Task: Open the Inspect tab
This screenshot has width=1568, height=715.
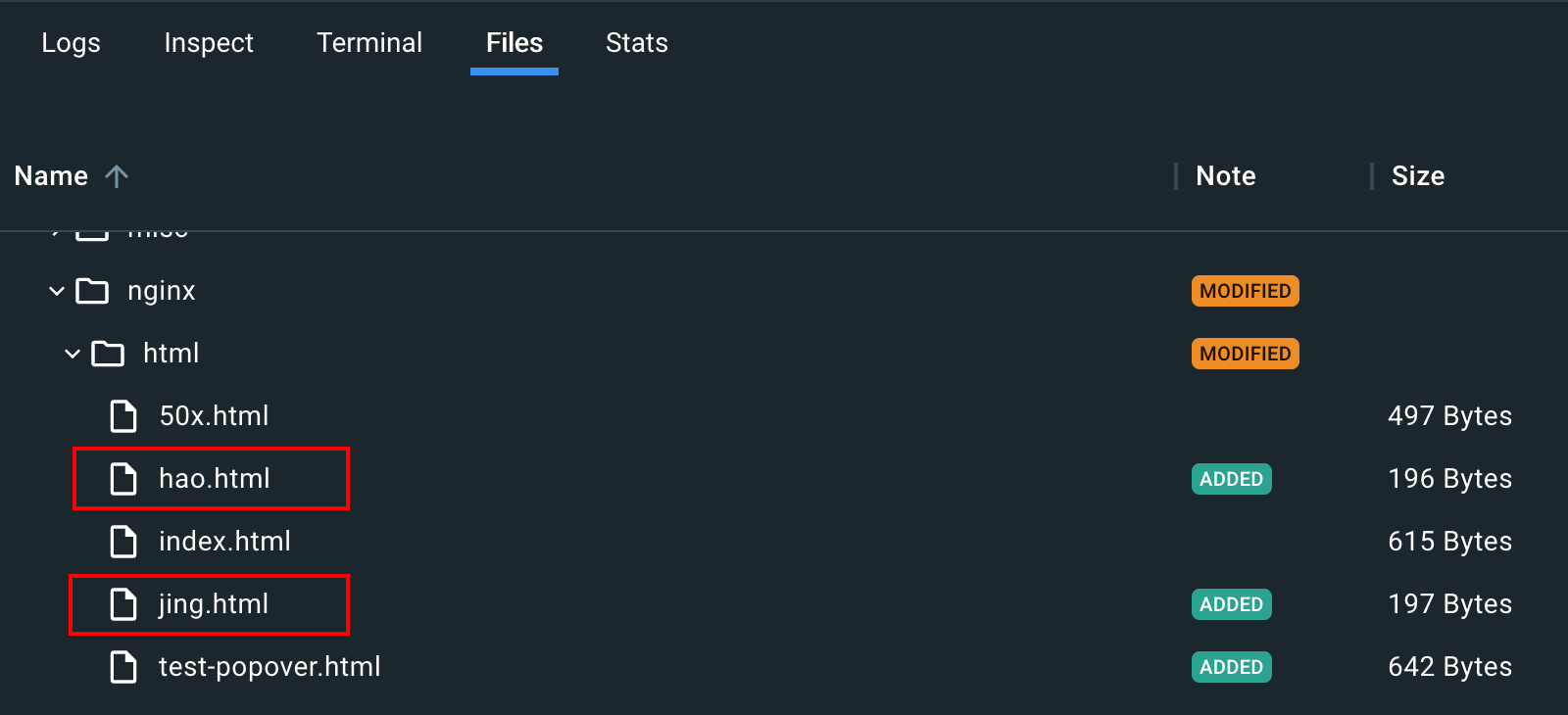Action: [209, 43]
